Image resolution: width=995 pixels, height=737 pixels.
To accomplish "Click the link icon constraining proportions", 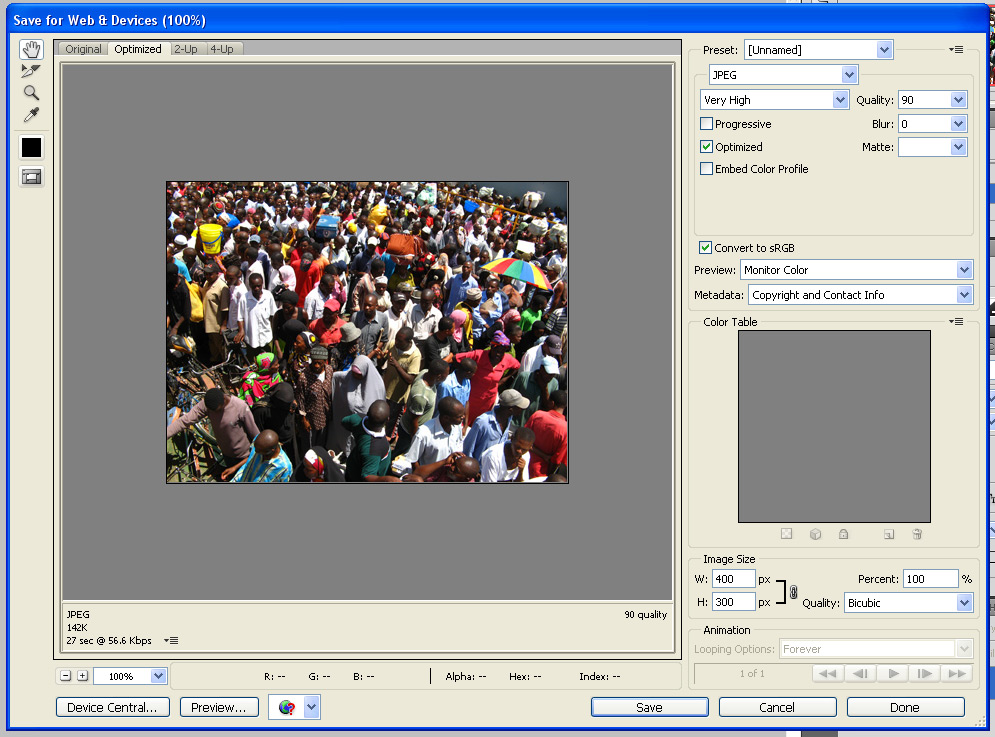I will tap(793, 592).
